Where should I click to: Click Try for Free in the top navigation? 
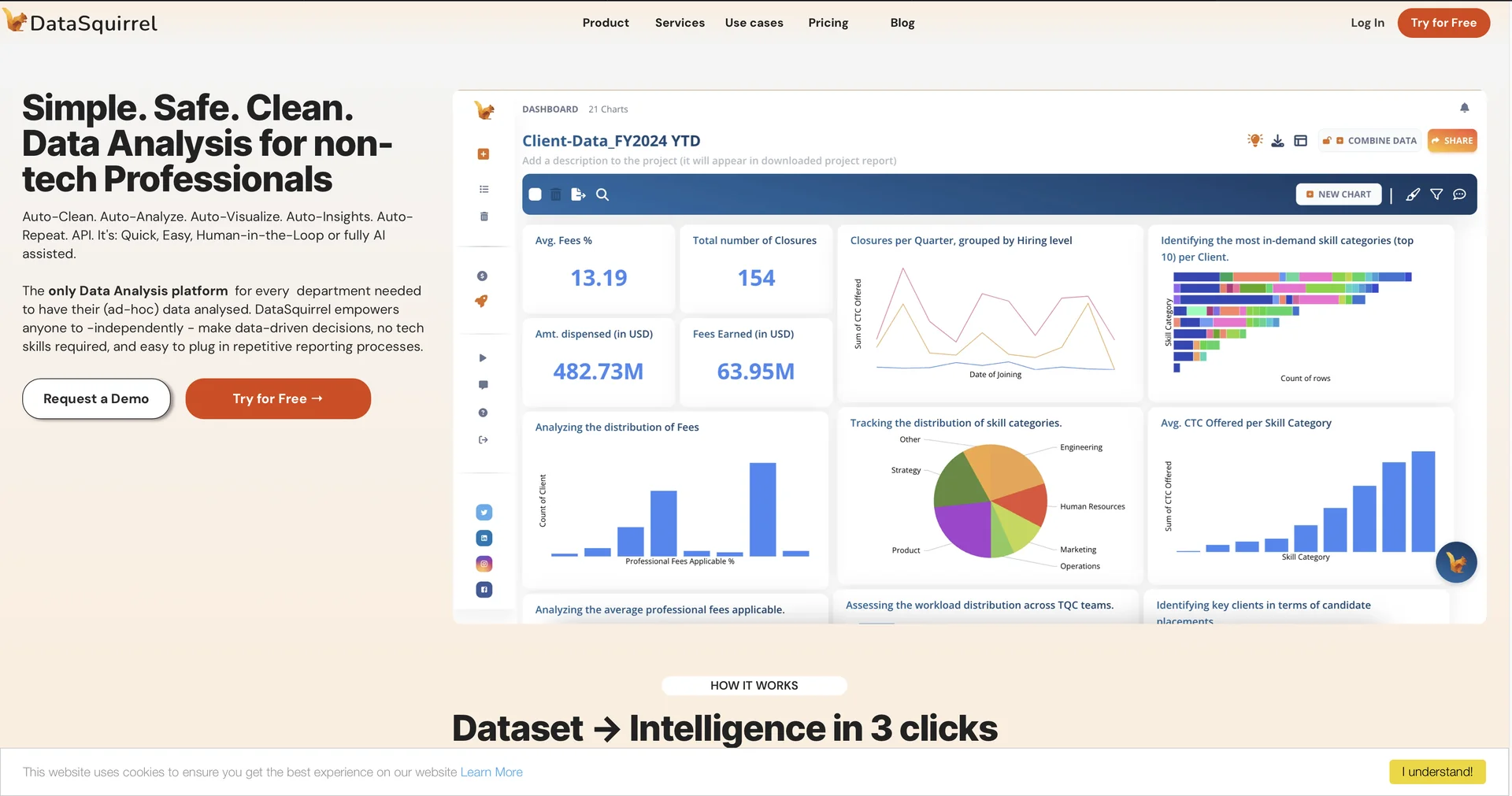1443,23
